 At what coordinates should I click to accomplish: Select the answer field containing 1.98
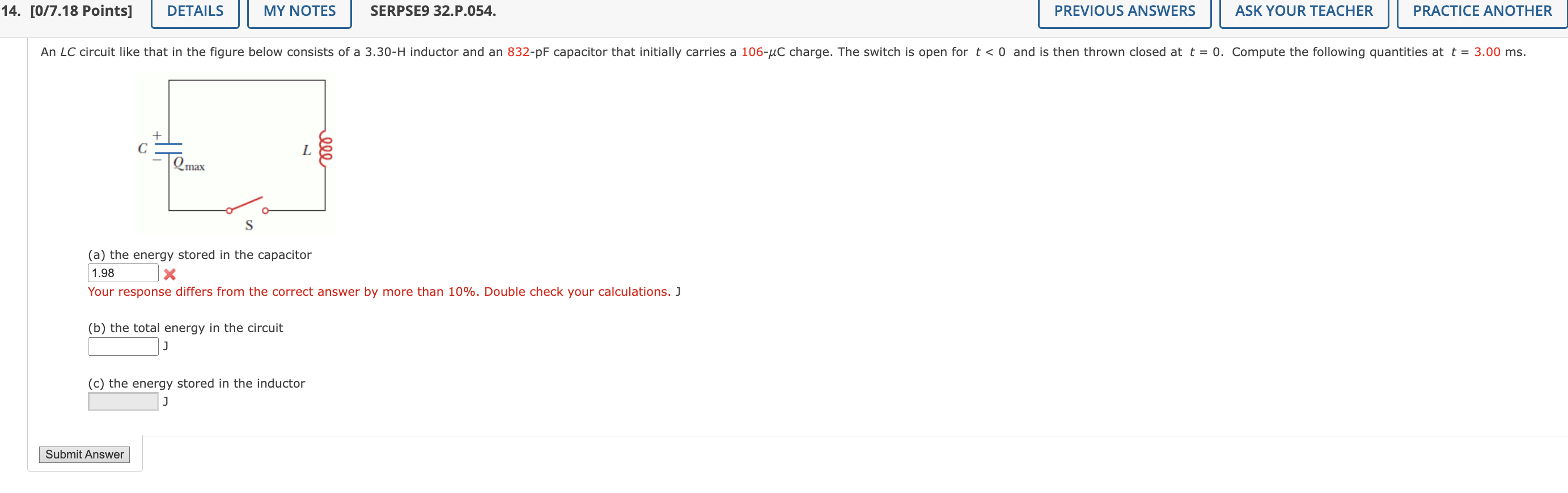122,273
